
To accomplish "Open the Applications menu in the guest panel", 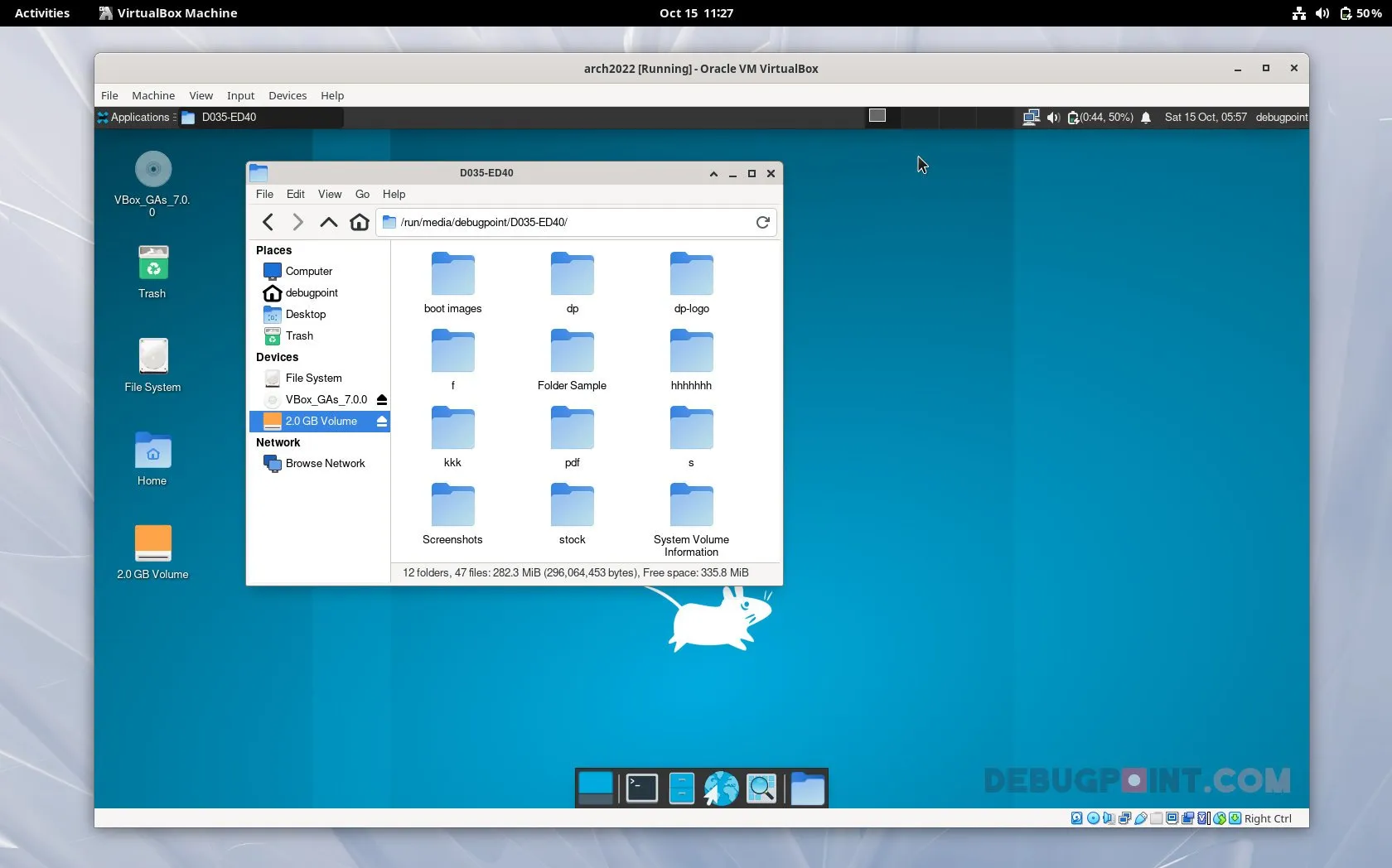I will click(x=135, y=118).
